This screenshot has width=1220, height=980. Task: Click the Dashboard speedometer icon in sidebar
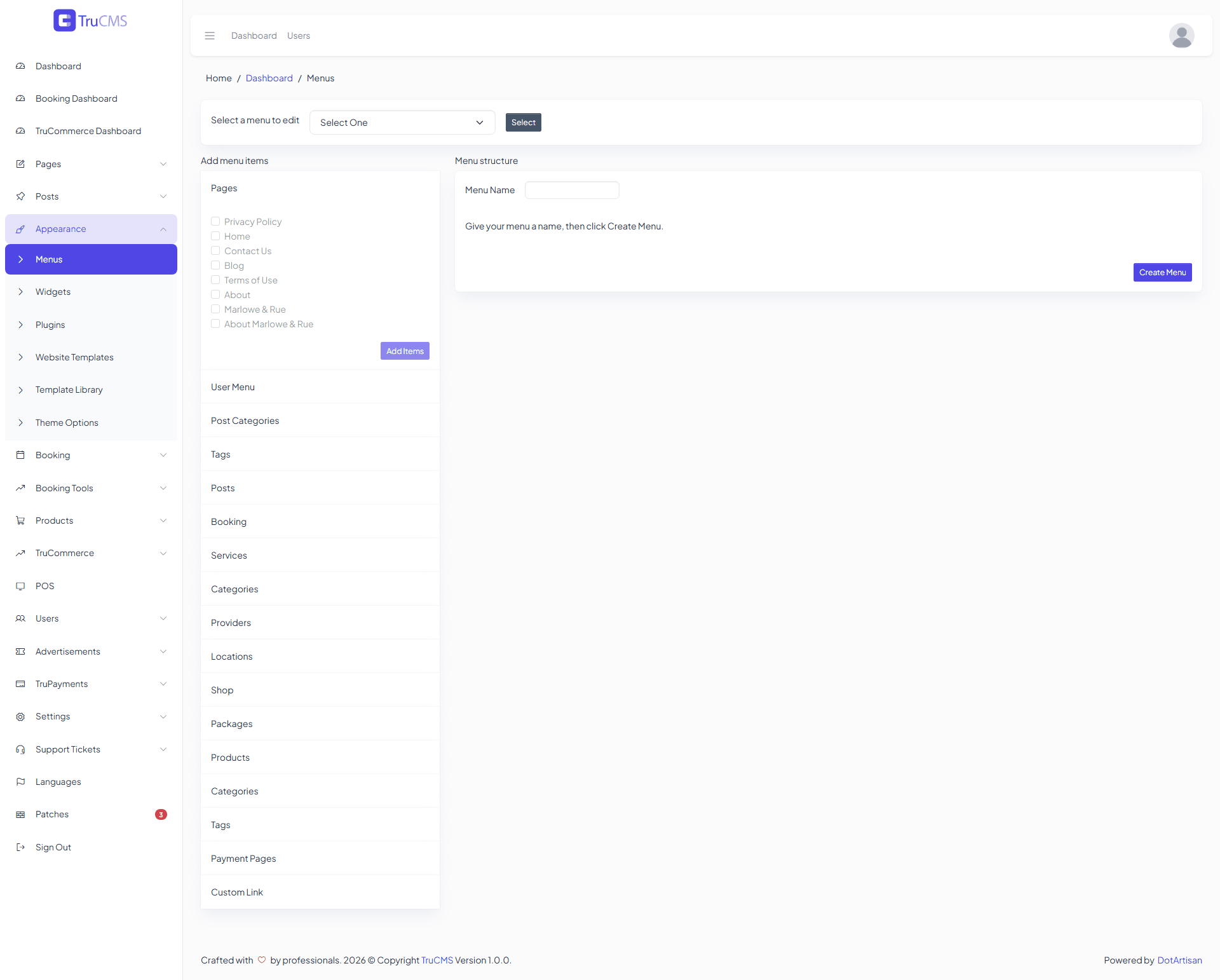[x=20, y=66]
